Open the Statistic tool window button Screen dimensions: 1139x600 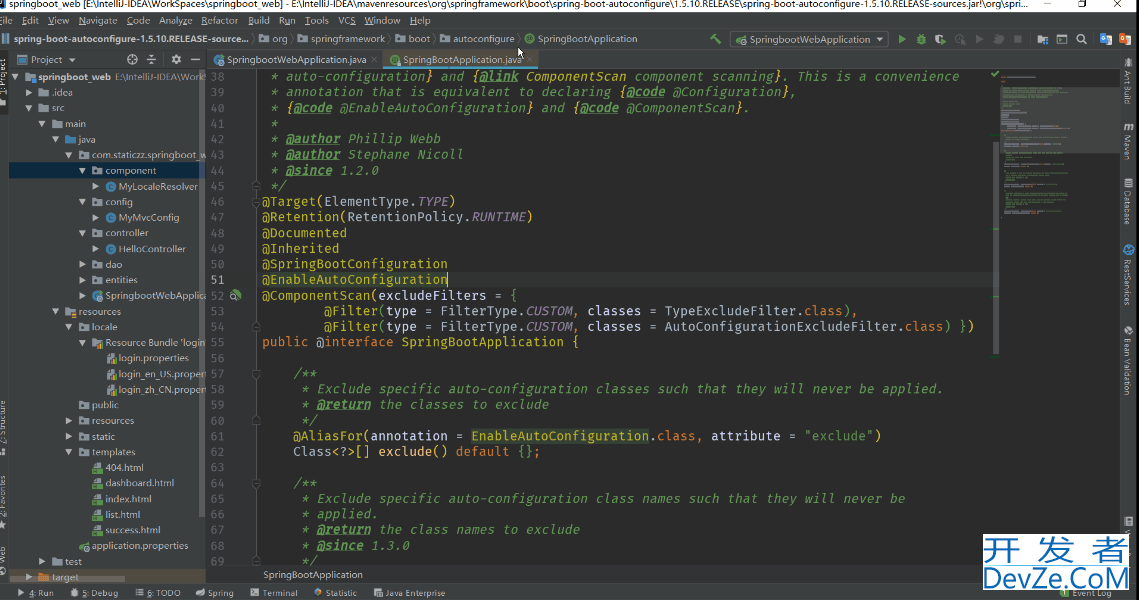(335, 593)
